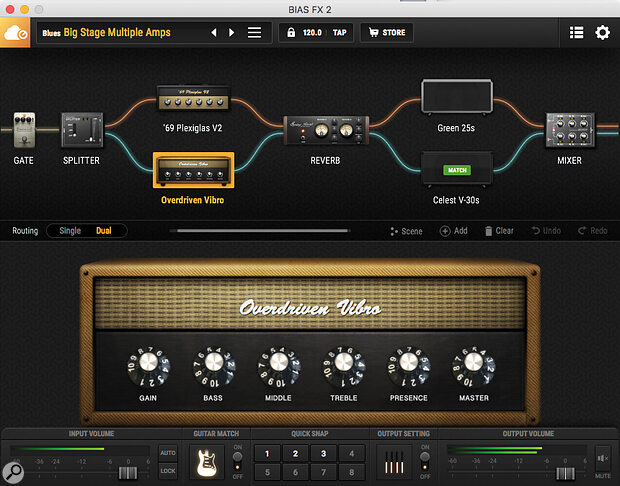Go to the next preset arrow
This screenshot has height=486, width=620.
point(232,32)
